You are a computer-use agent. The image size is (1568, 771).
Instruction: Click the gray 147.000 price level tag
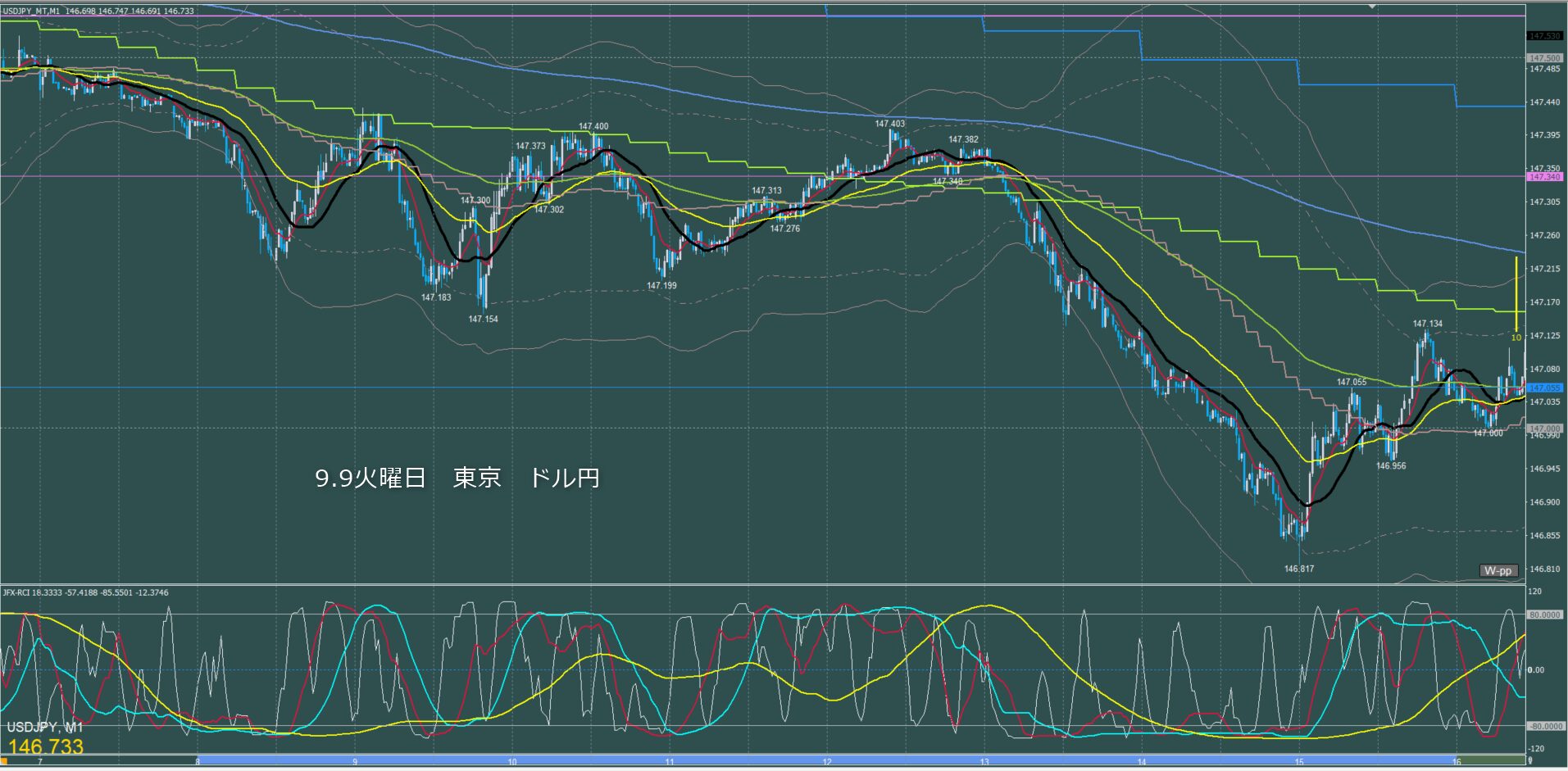(1544, 429)
